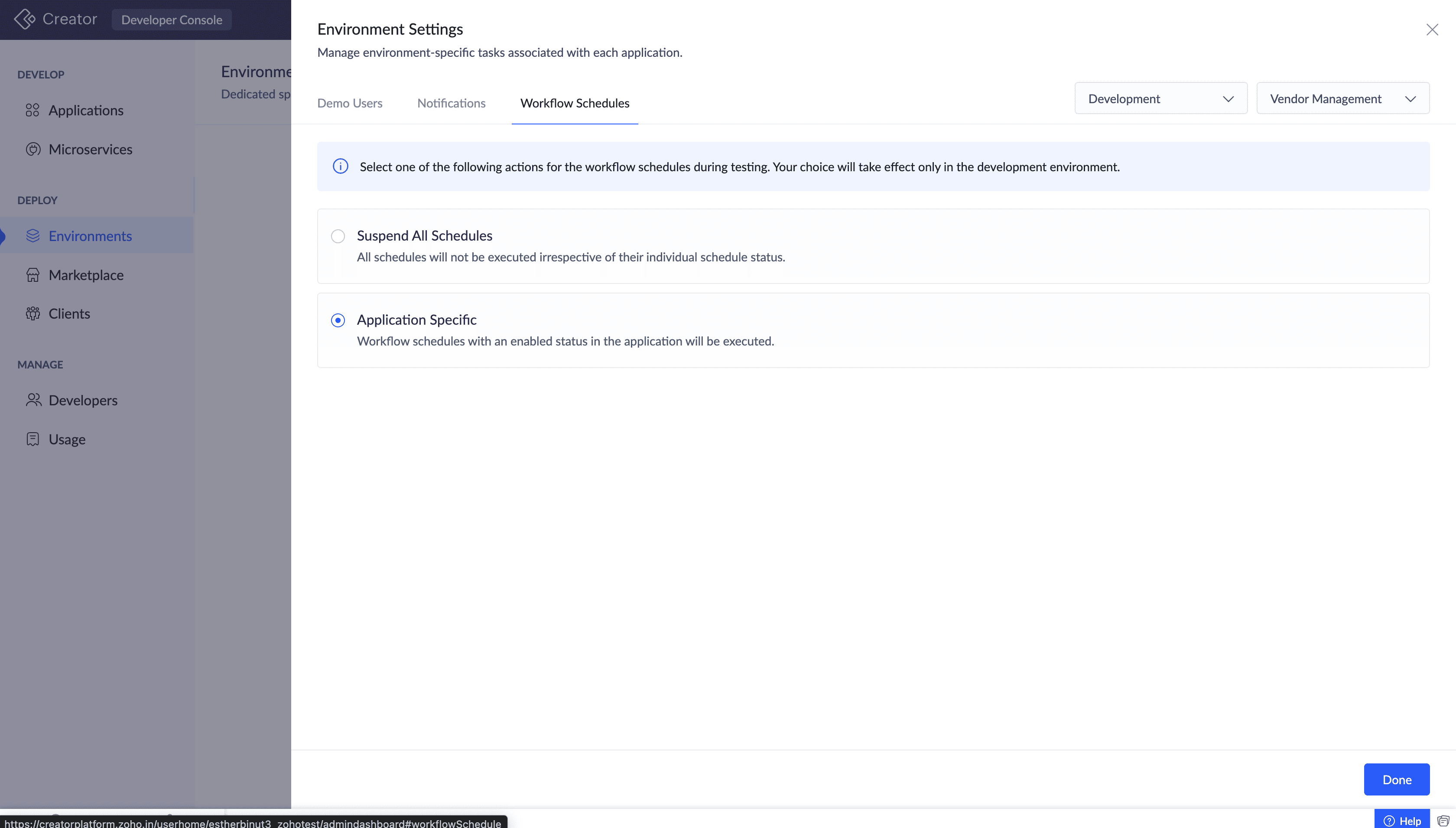Click the Microservices icon in sidebar

[33, 149]
